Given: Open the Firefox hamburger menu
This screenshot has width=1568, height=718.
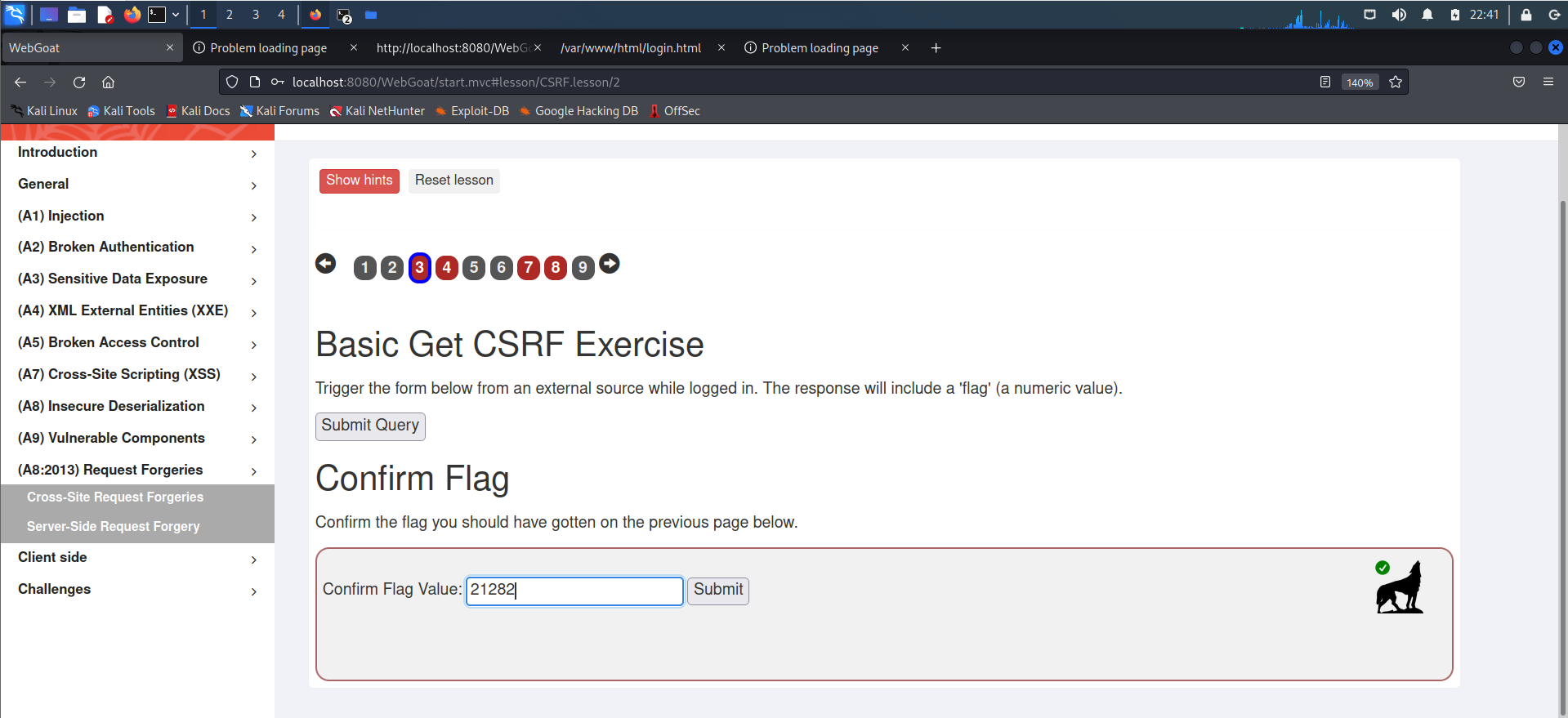Looking at the screenshot, I should 1548,82.
